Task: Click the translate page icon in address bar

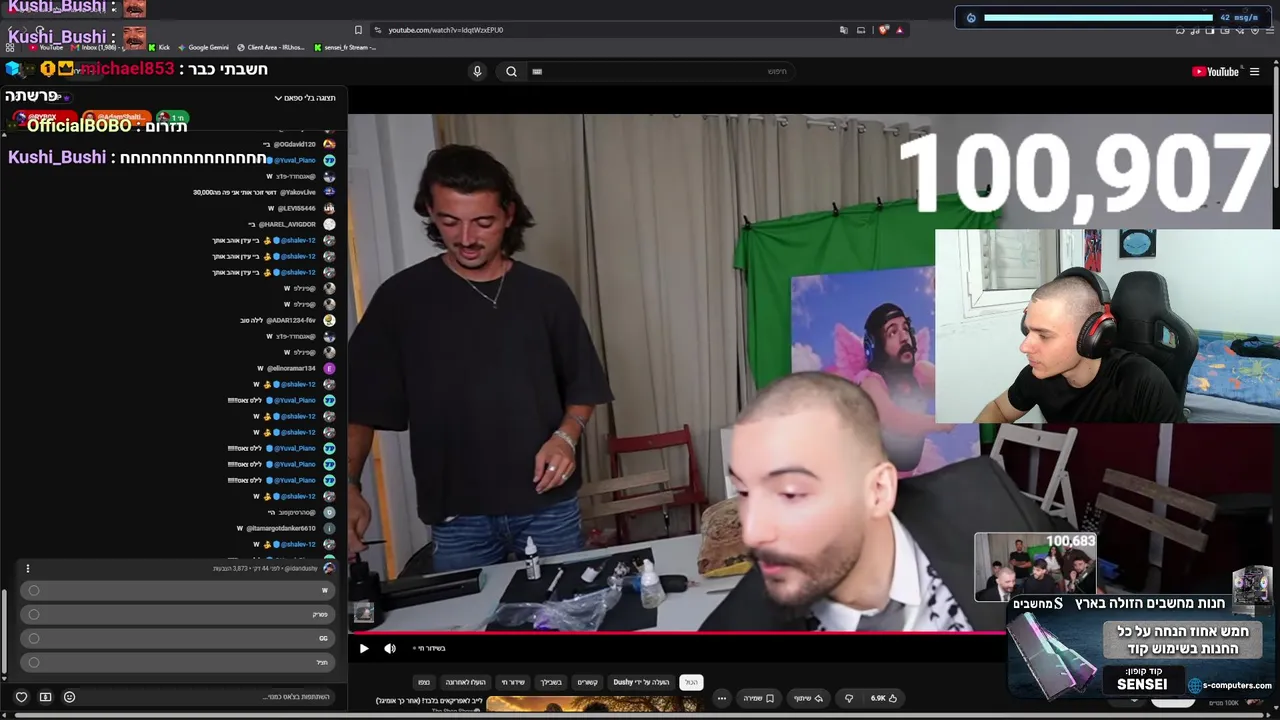Action: [844, 30]
